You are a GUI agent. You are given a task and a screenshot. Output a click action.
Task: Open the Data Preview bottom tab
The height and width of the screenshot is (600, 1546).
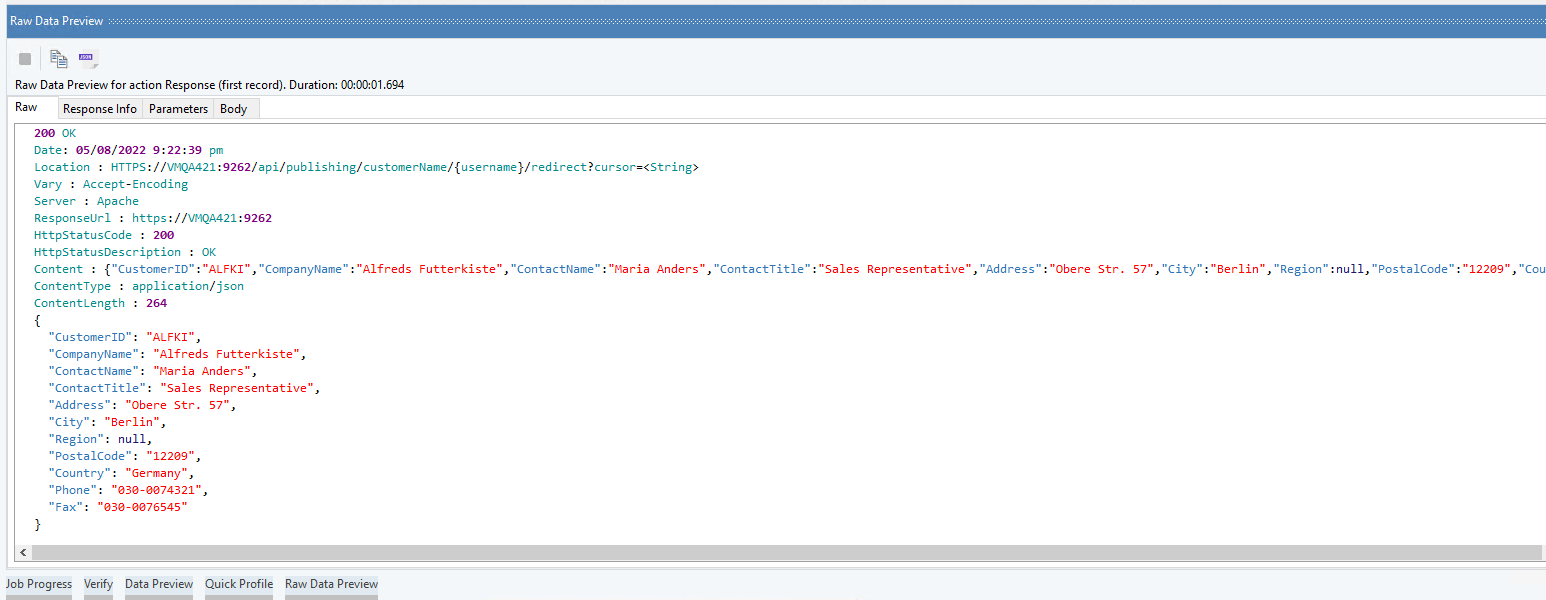point(159,584)
